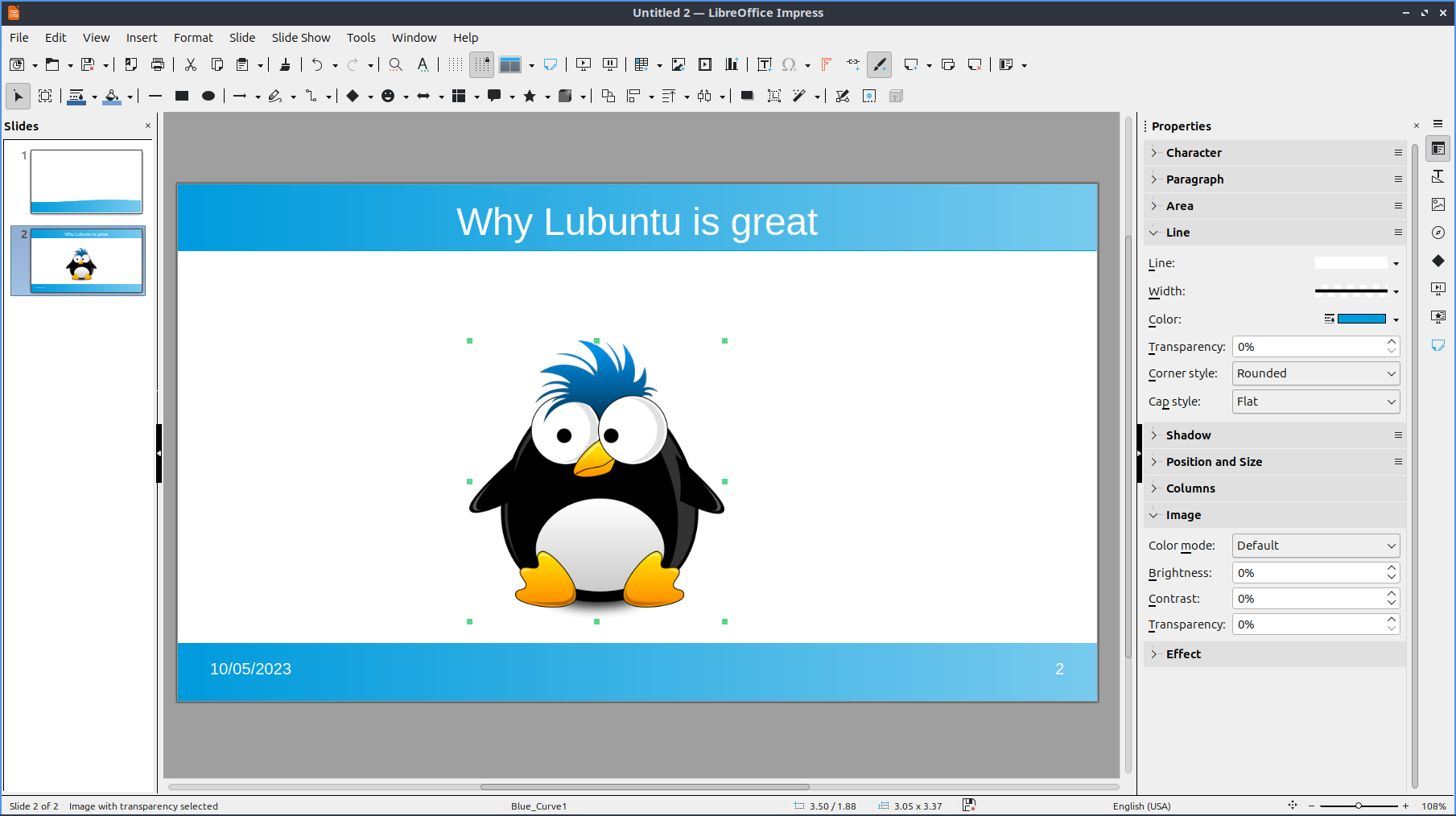Open the Format menu
The image size is (1456, 816).
tap(193, 38)
